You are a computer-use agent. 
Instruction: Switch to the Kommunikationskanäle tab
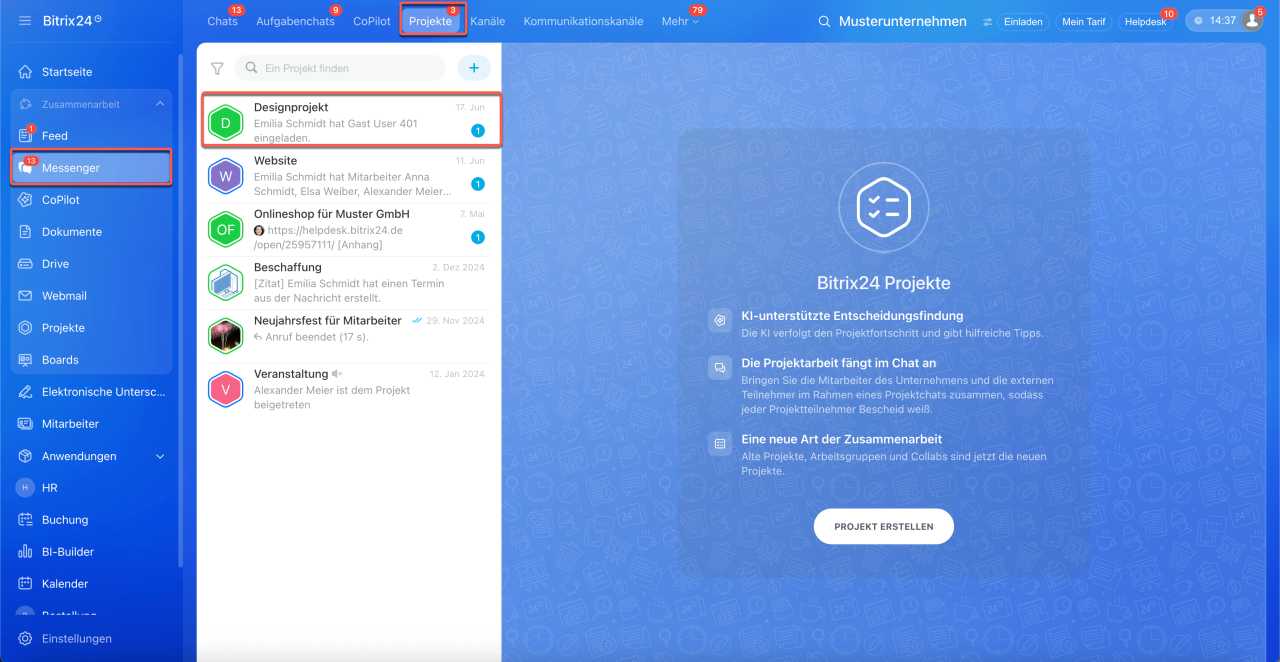click(583, 21)
